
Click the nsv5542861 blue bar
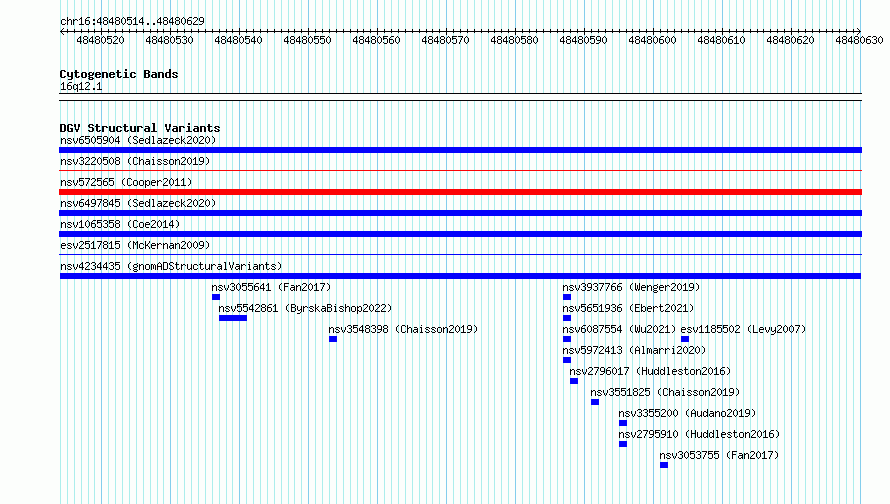click(x=233, y=318)
